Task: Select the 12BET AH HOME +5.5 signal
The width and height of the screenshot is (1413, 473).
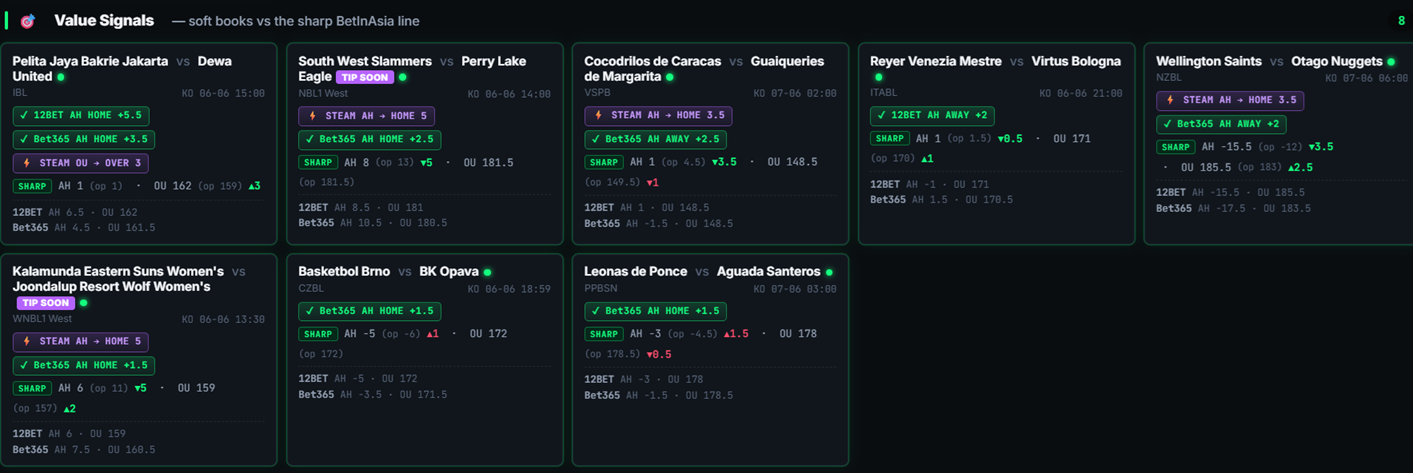Action: point(81,116)
